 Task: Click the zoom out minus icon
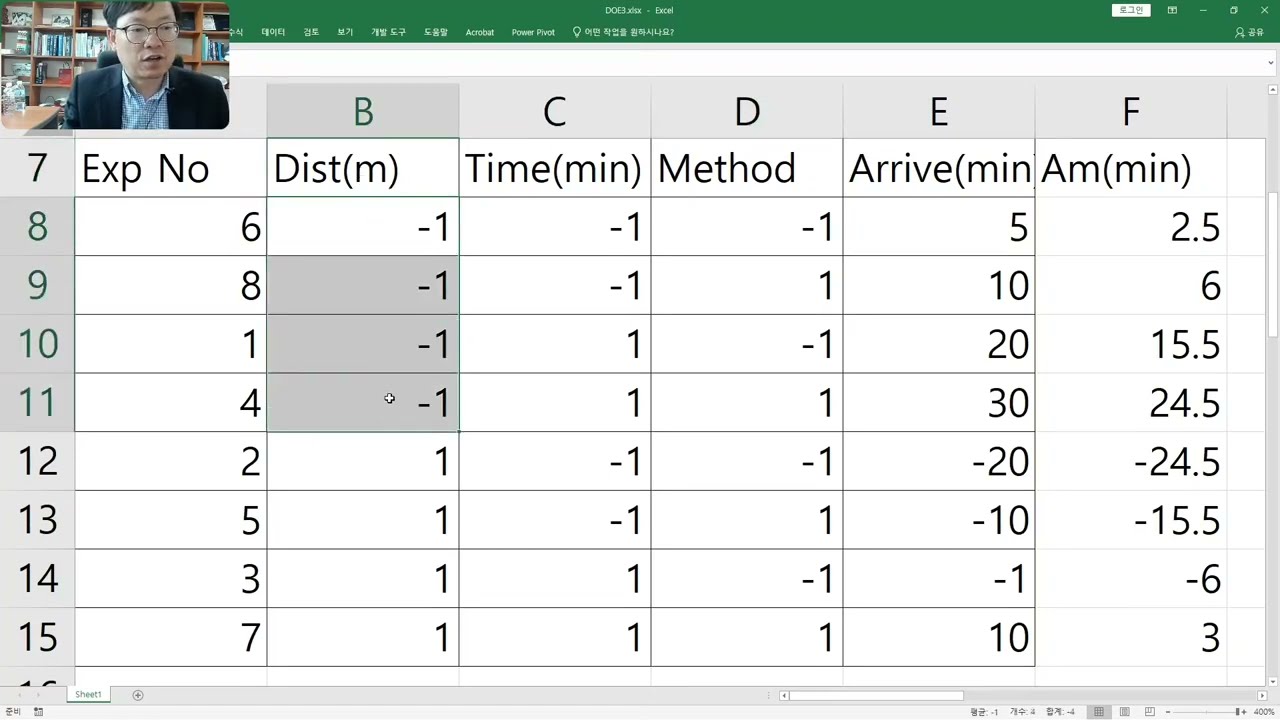point(1168,712)
